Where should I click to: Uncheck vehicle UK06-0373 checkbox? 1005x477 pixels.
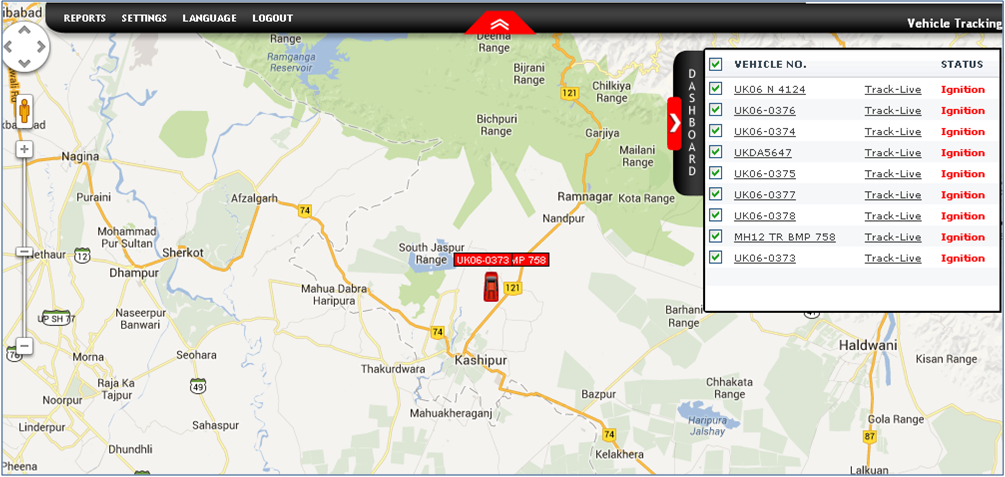pyautogui.click(x=716, y=257)
